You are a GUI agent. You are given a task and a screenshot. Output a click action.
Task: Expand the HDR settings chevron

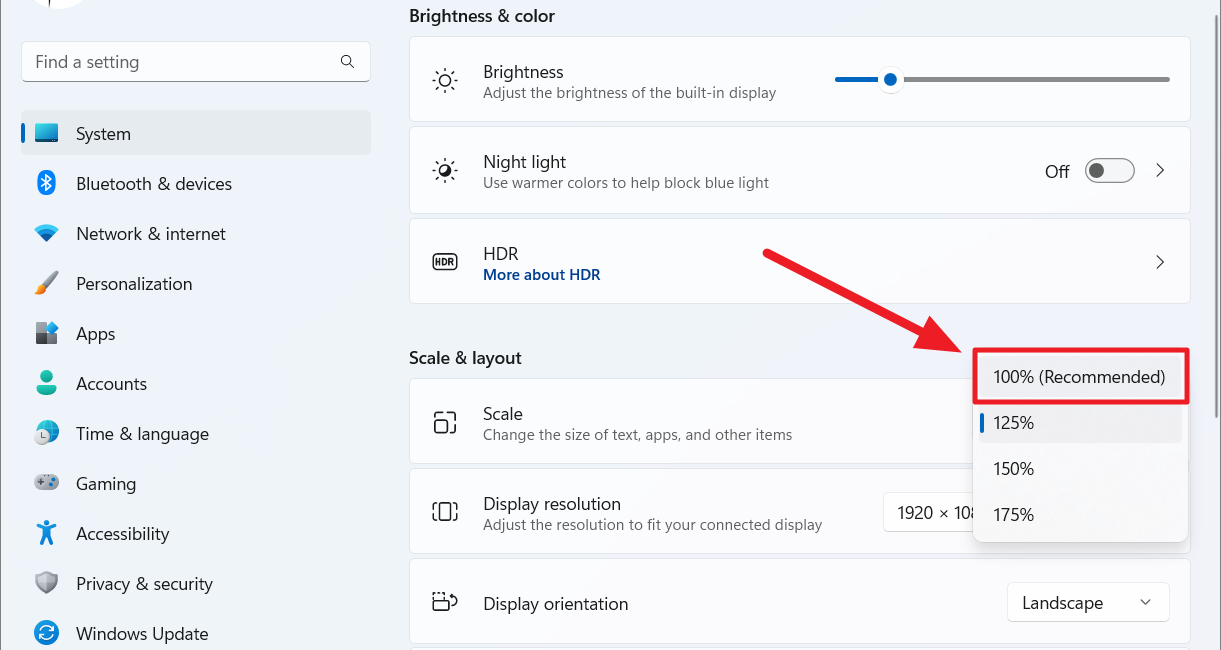point(1160,262)
